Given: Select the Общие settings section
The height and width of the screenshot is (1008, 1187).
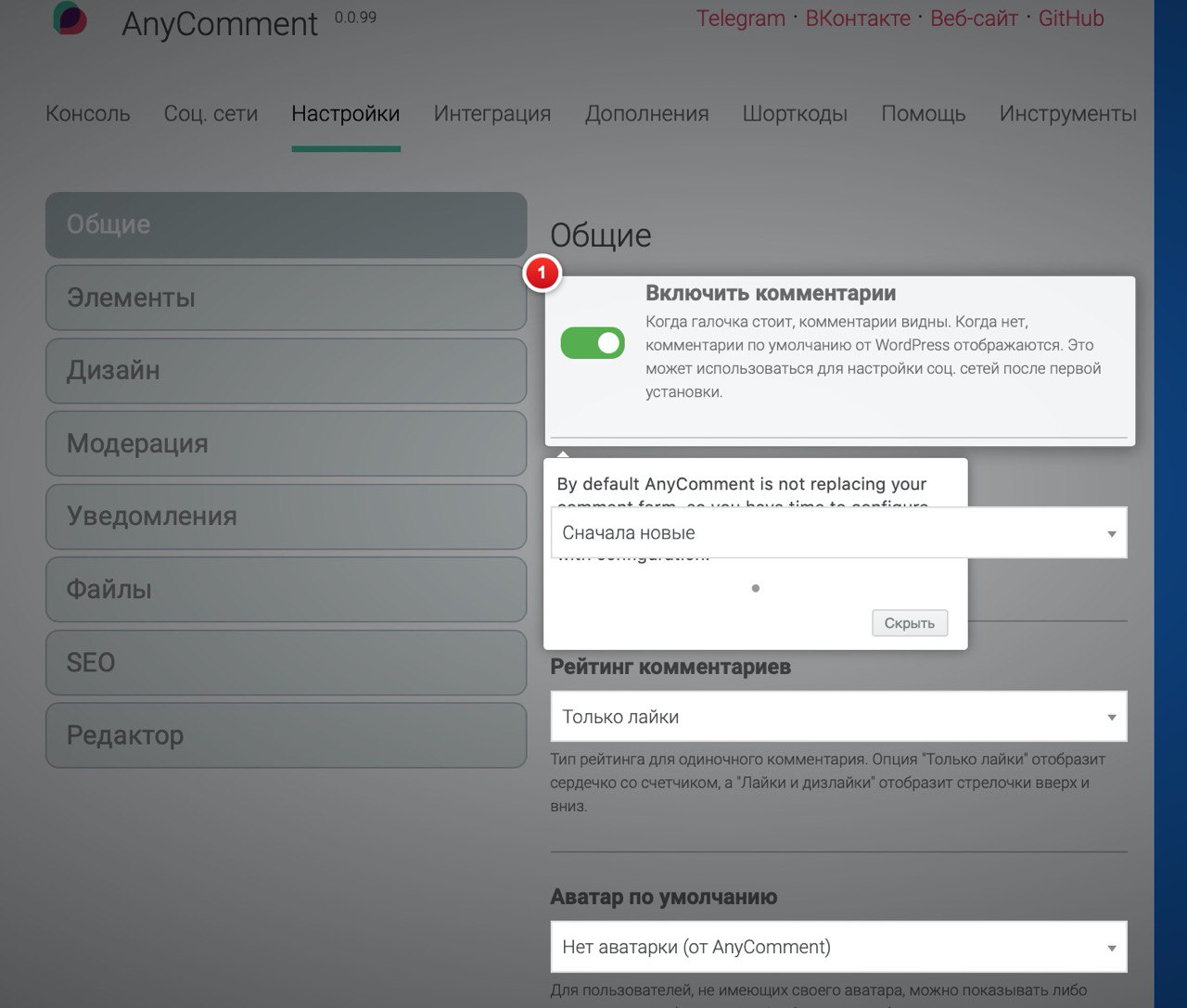Looking at the screenshot, I should pos(286,224).
